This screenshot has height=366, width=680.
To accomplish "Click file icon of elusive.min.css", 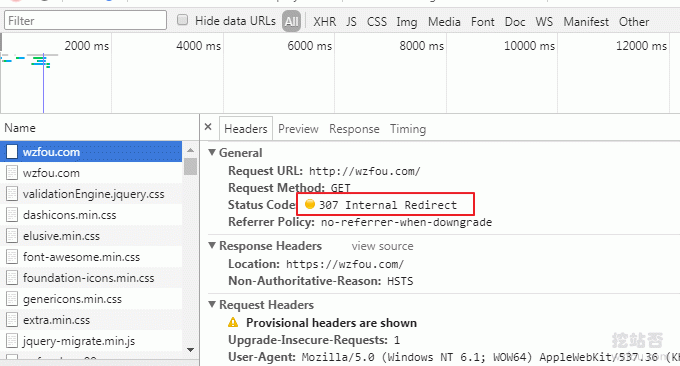I will coord(12,236).
